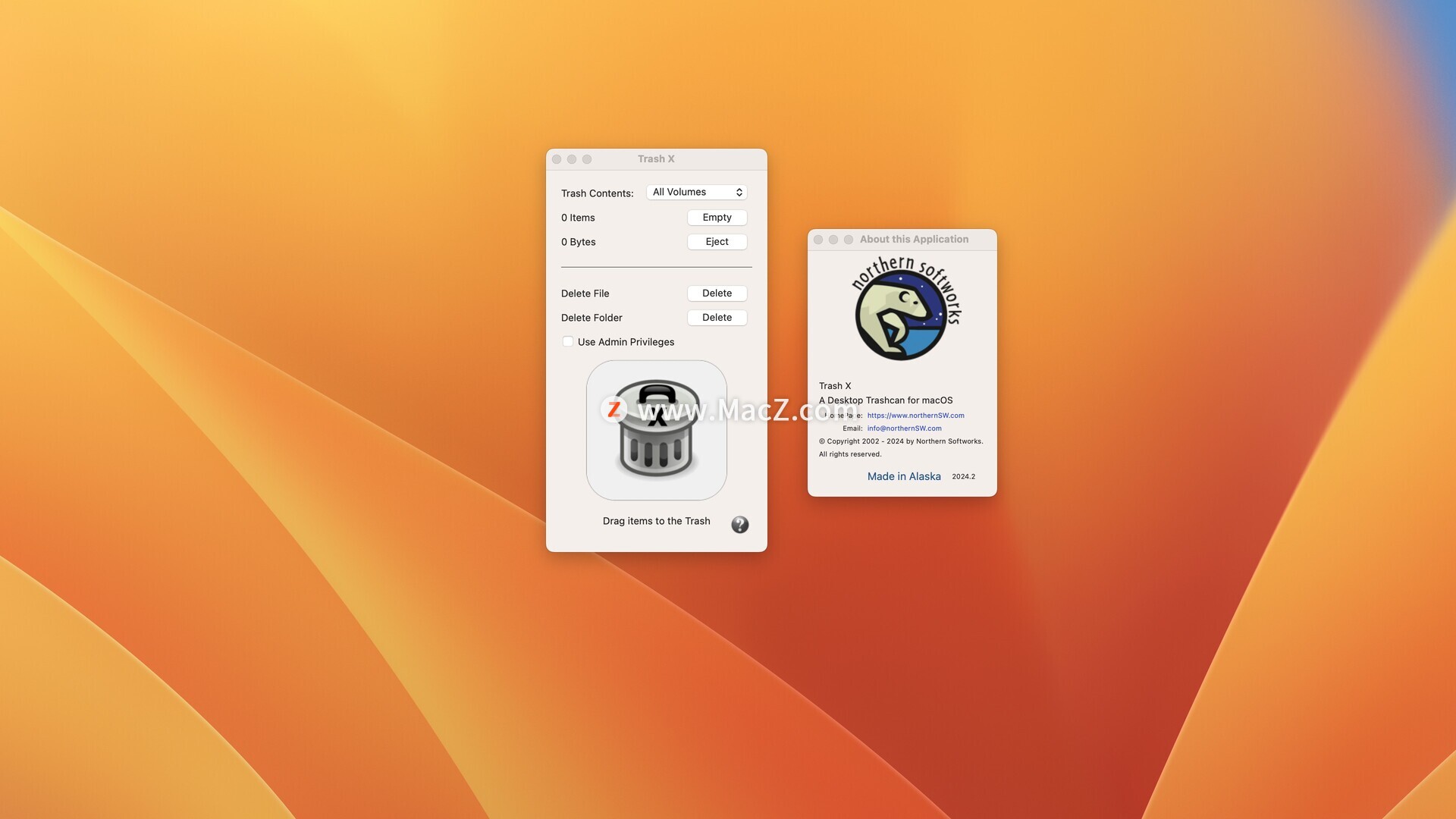The width and height of the screenshot is (1456, 819).
Task: Click the Made in Alaska text
Action: [904, 476]
